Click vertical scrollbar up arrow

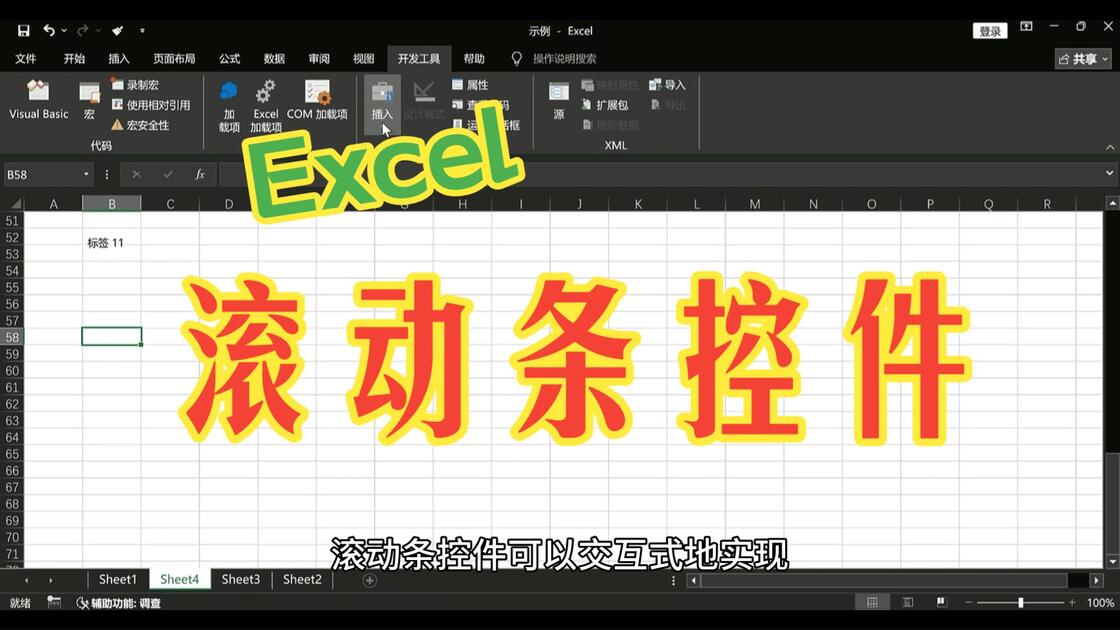point(1112,204)
